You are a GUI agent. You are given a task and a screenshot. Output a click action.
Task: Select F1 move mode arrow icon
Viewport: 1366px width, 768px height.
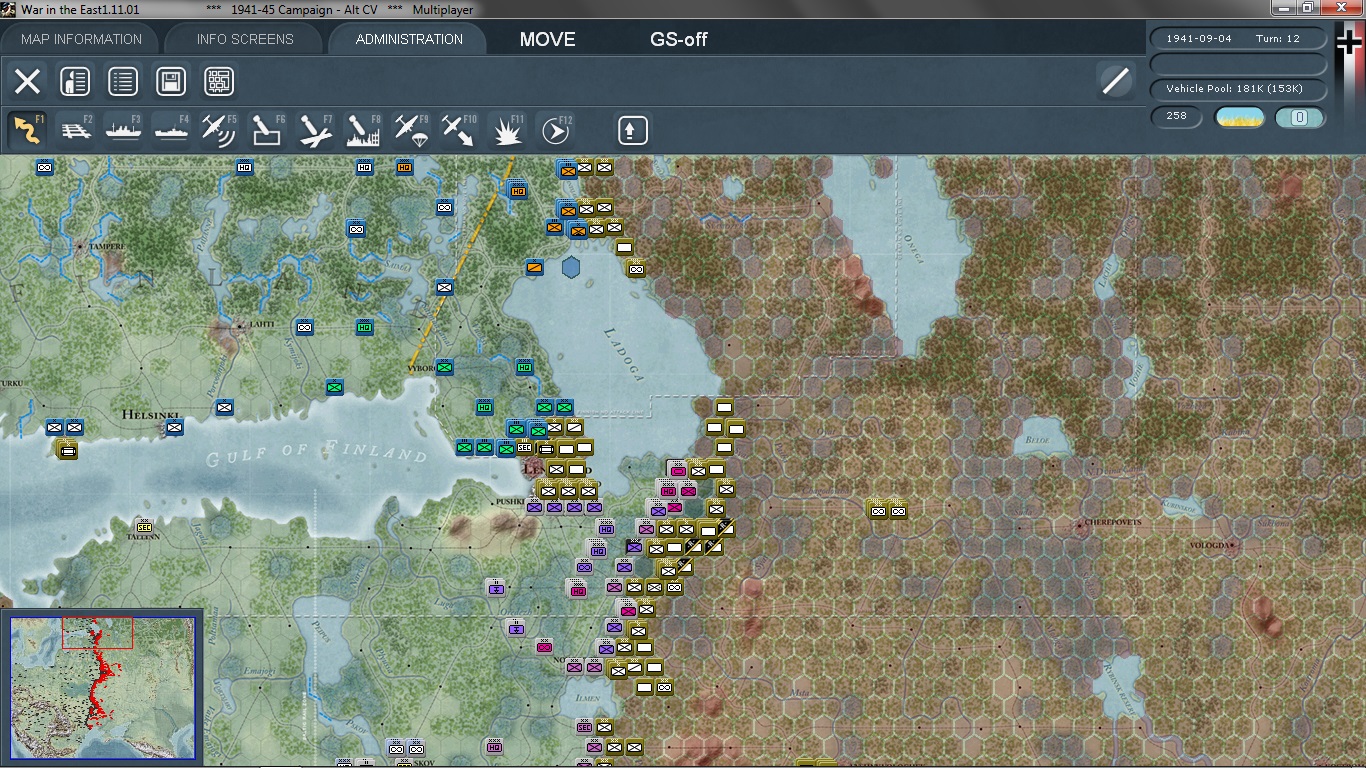click(x=28, y=130)
